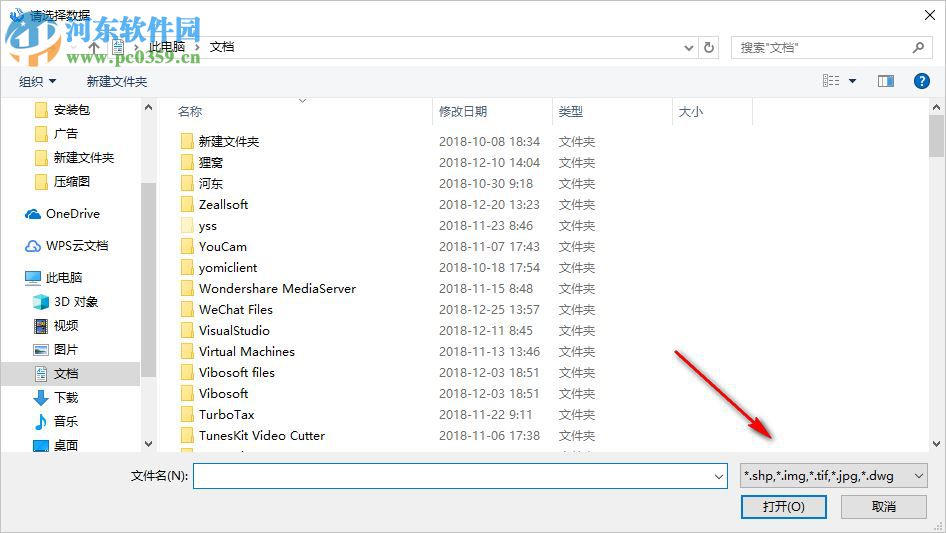Click the 此电脑 monitor icon in sidebar
The image size is (946, 533).
33,278
